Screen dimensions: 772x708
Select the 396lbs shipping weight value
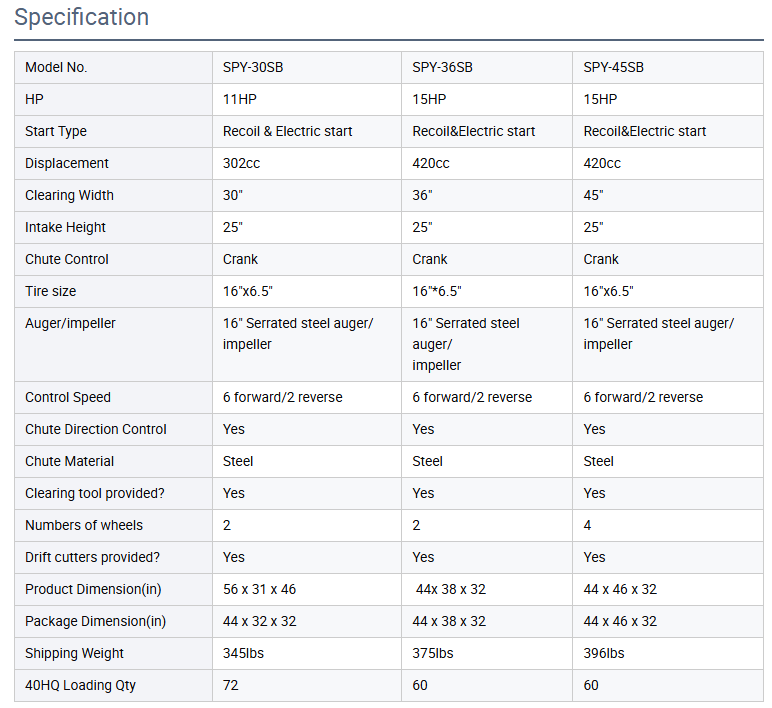point(604,654)
